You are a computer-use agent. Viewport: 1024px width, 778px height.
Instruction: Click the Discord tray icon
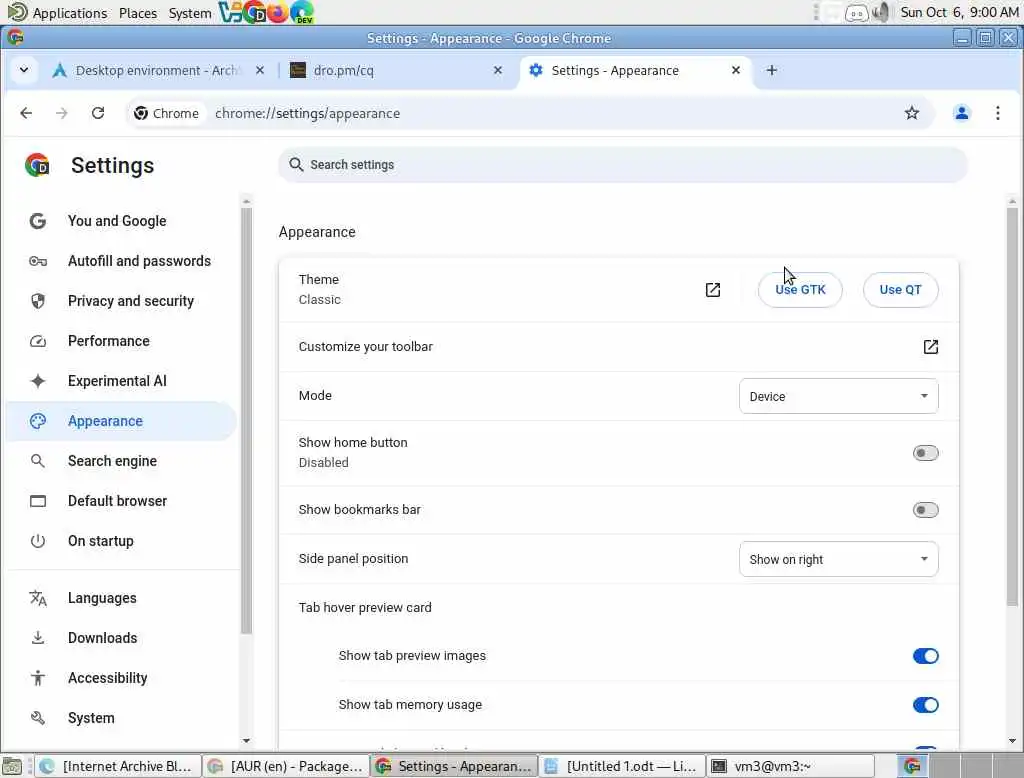point(856,13)
